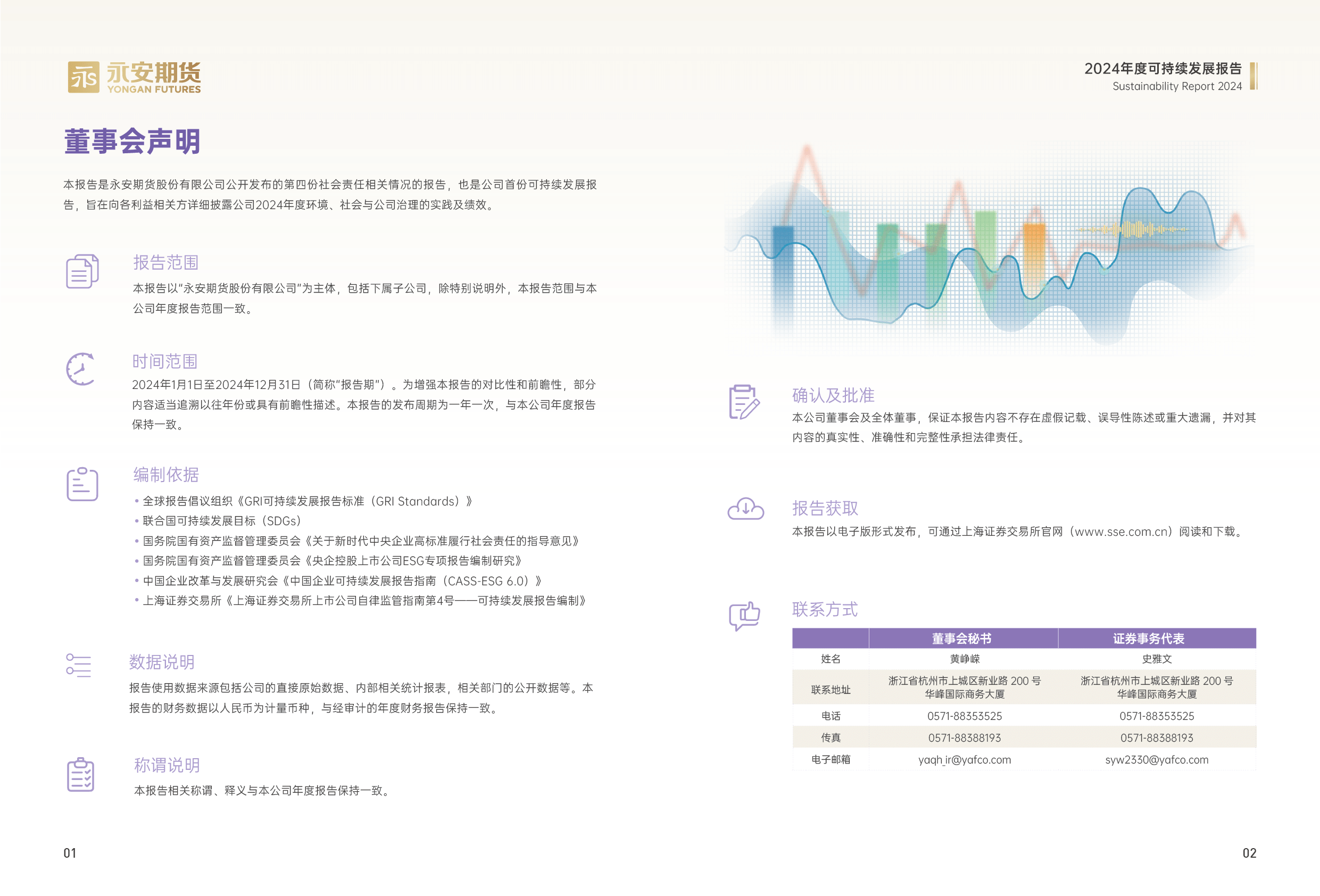Screen dimensions: 1320x896
Task: Click the list icon beside 数据说明
Action: (x=78, y=665)
